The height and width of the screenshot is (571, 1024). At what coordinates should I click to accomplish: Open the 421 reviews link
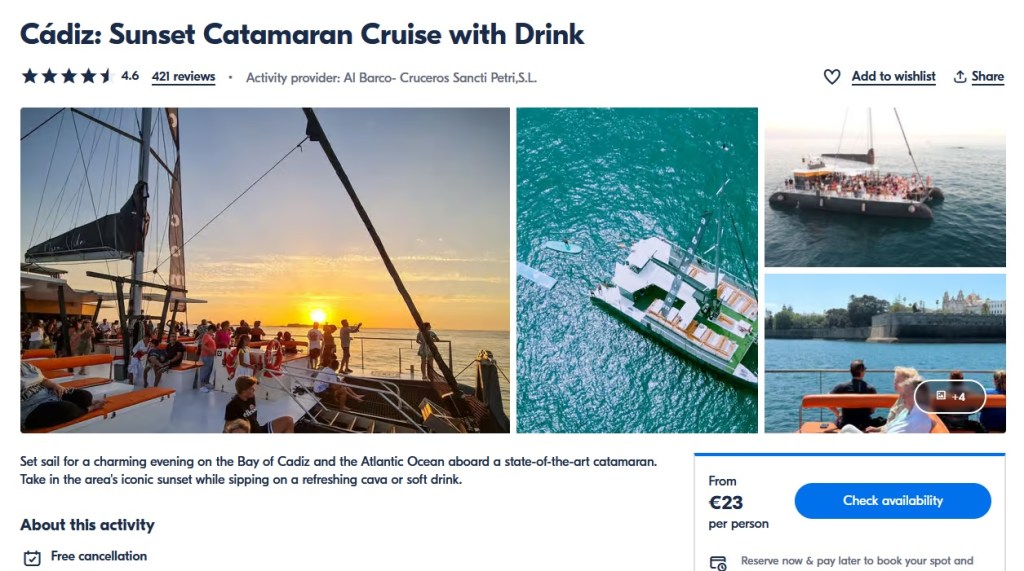coord(183,76)
